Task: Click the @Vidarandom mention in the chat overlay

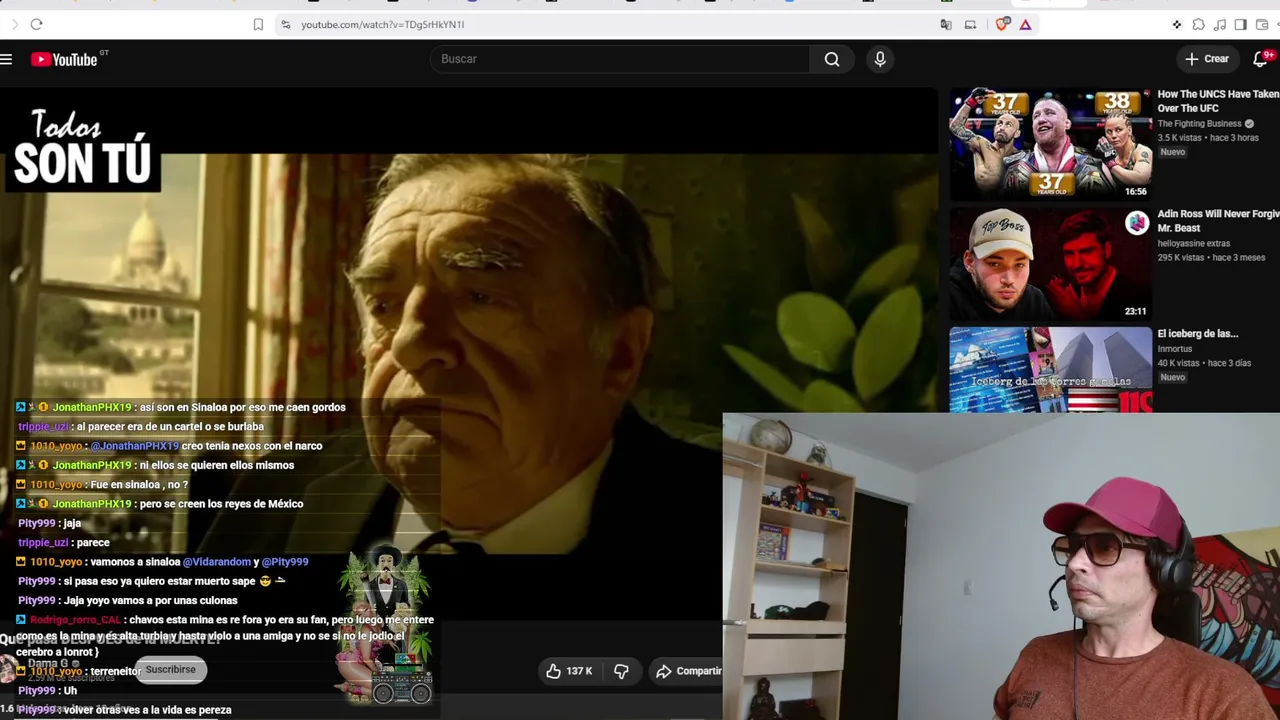Action: (217, 562)
